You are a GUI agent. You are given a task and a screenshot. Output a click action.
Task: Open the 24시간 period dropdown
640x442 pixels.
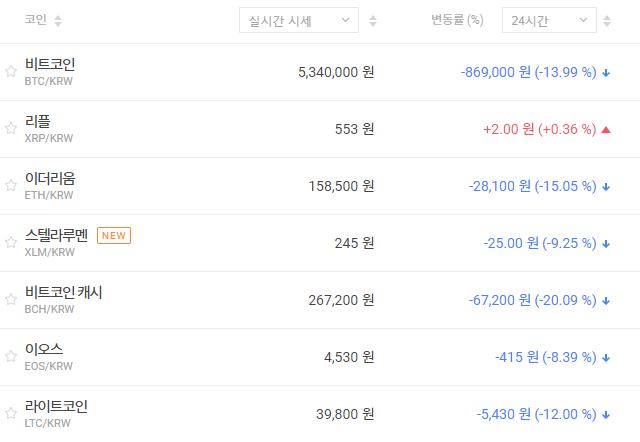click(548, 20)
